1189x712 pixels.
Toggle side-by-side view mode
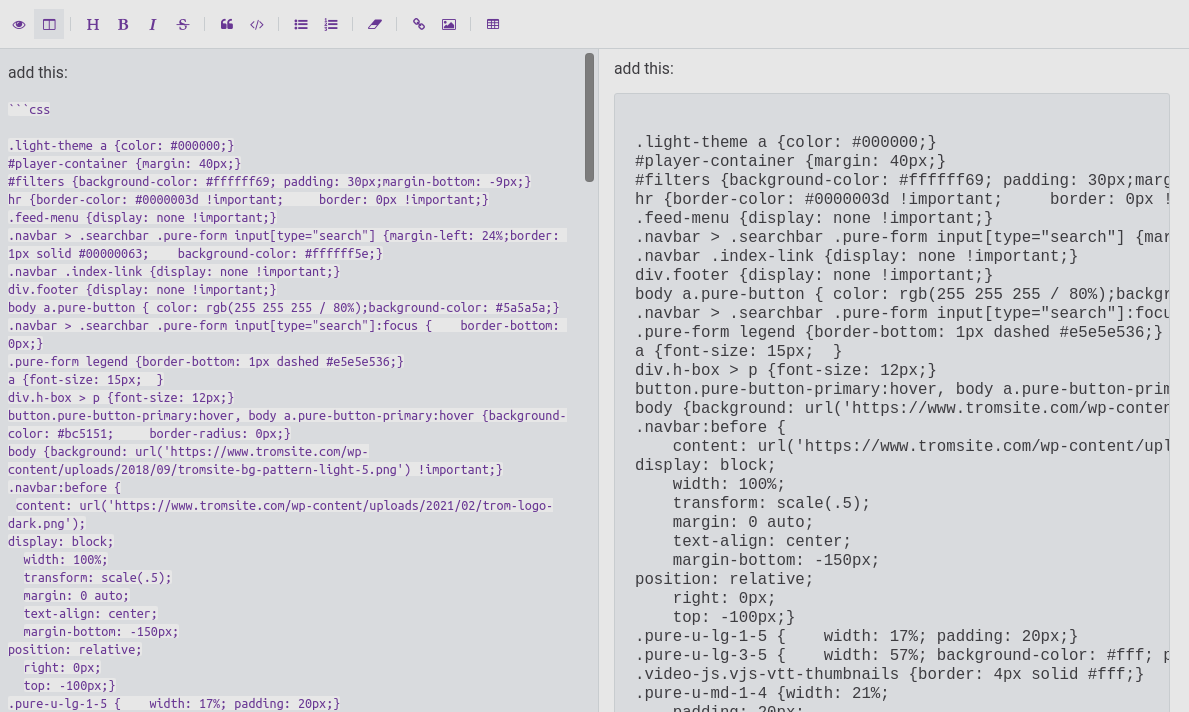point(49,24)
